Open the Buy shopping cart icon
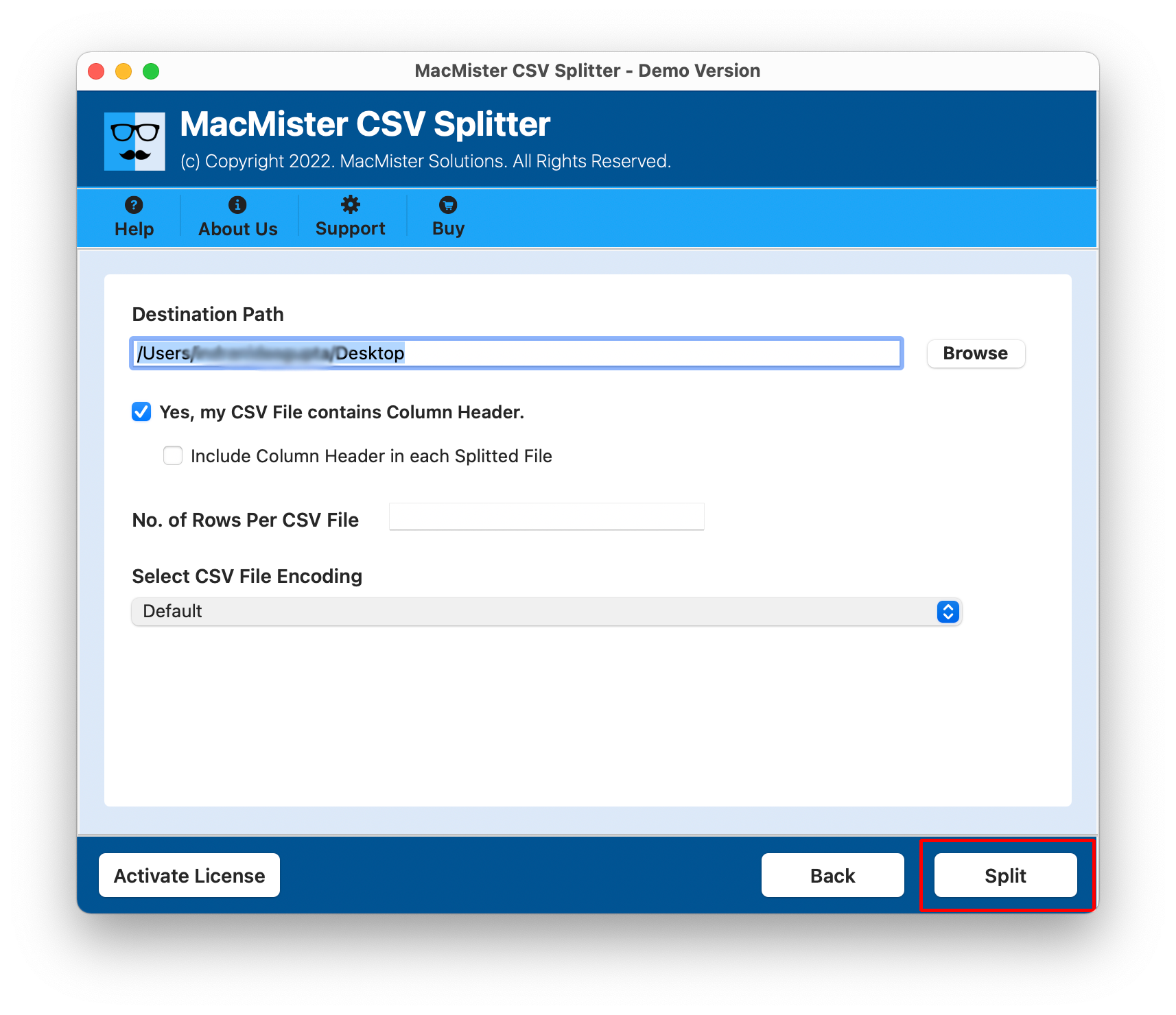This screenshot has height=1015, width=1176. pos(447,205)
